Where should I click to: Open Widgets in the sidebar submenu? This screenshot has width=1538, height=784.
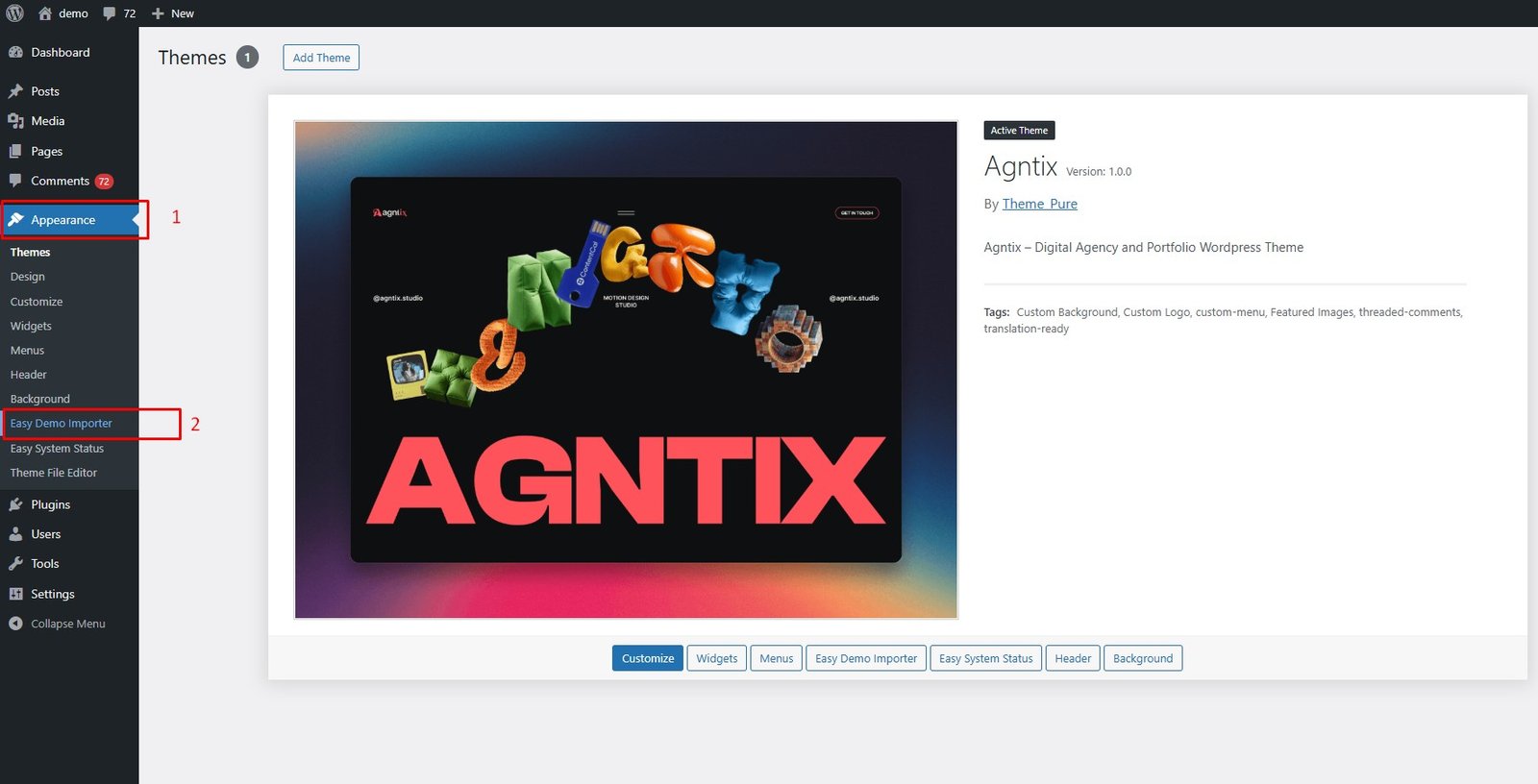pyautogui.click(x=31, y=326)
